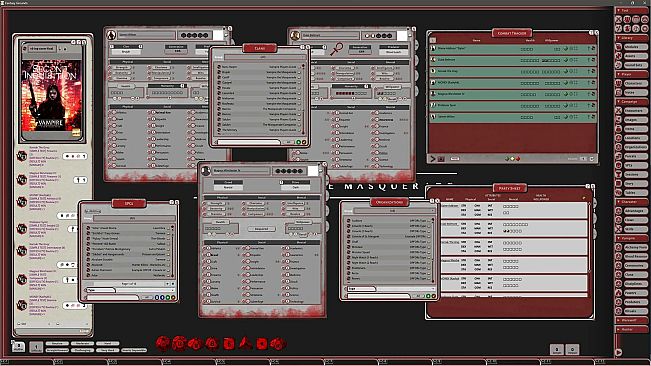Open Items in Campaign section
This screenshot has width=651, height=366.
pyautogui.click(x=636, y=129)
